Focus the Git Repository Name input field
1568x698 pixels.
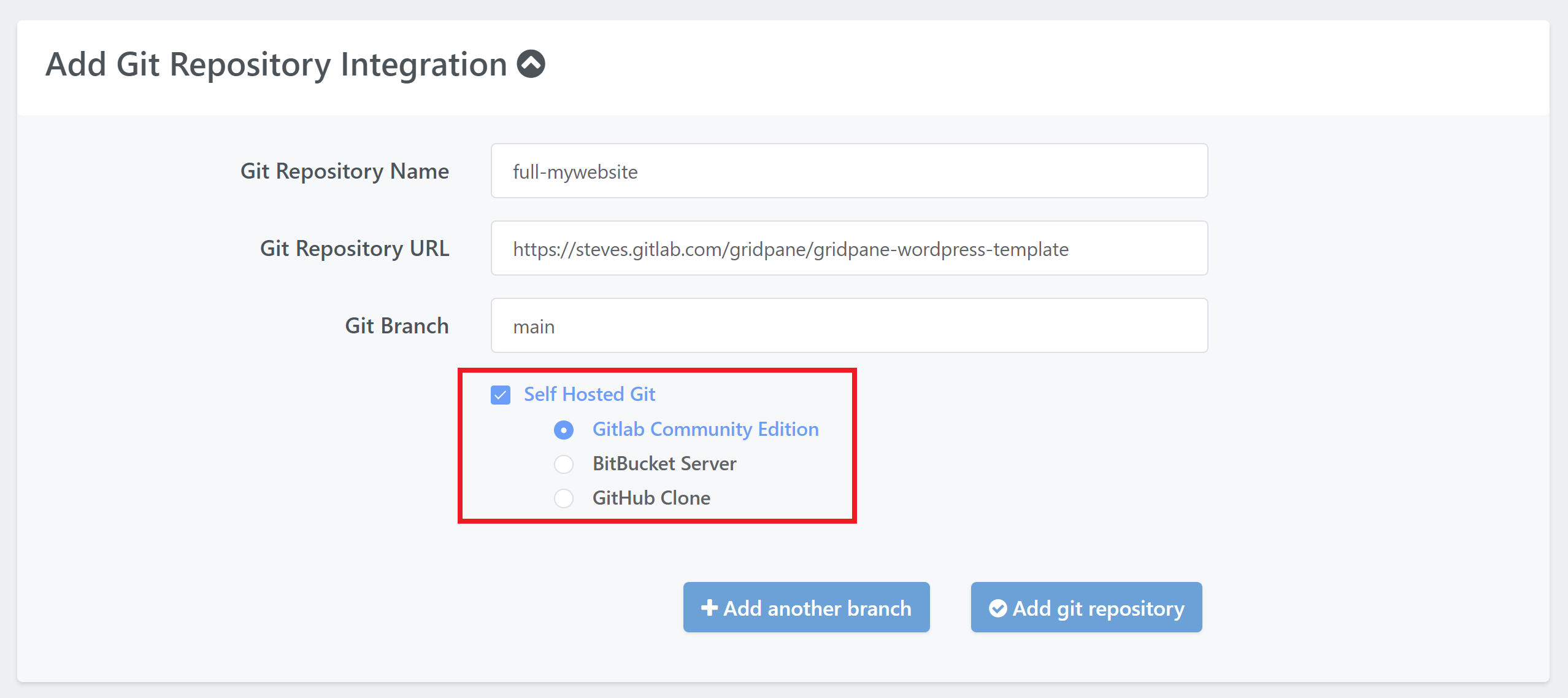coord(849,171)
